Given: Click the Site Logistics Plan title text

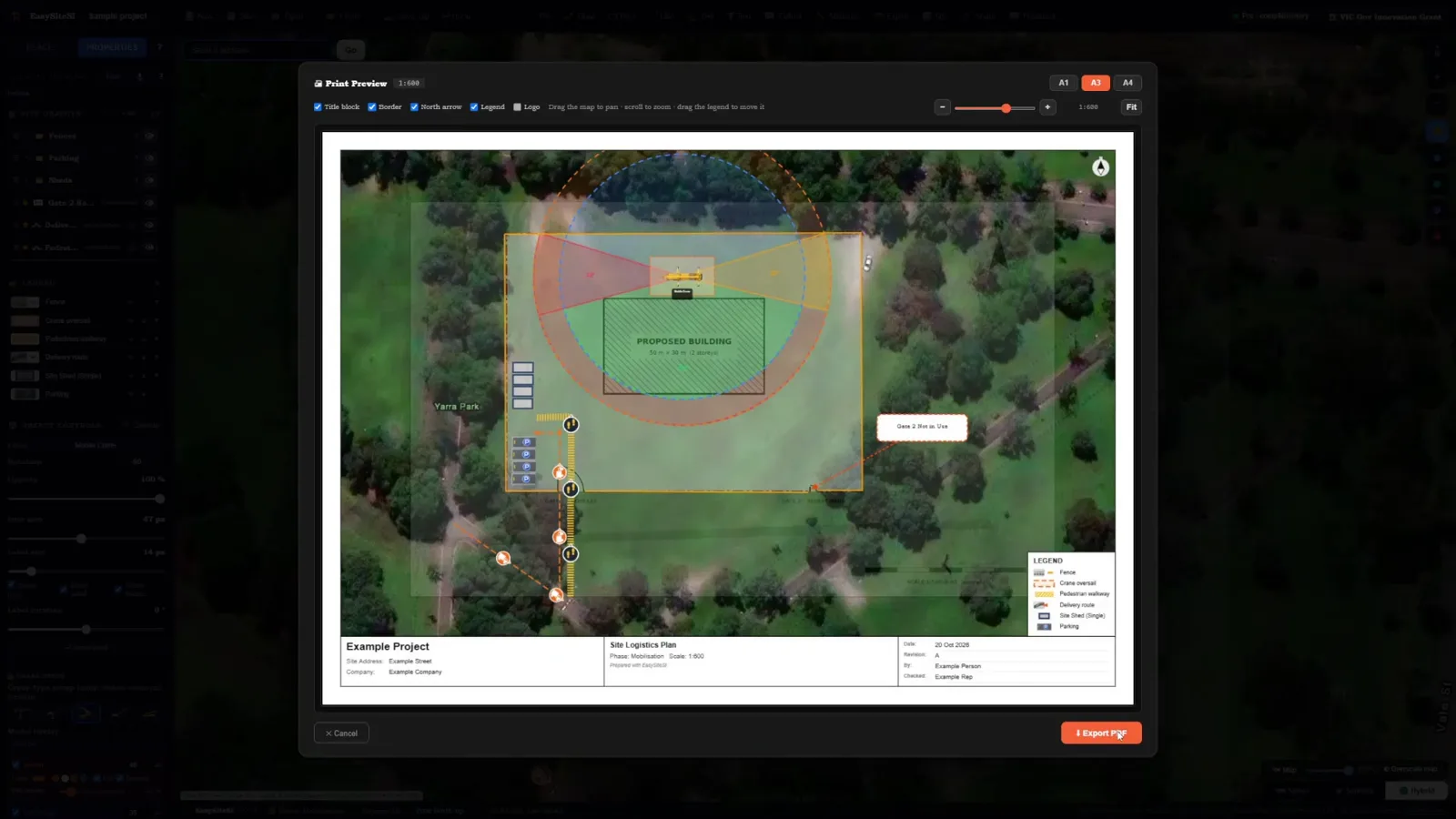Looking at the screenshot, I should tap(643, 645).
